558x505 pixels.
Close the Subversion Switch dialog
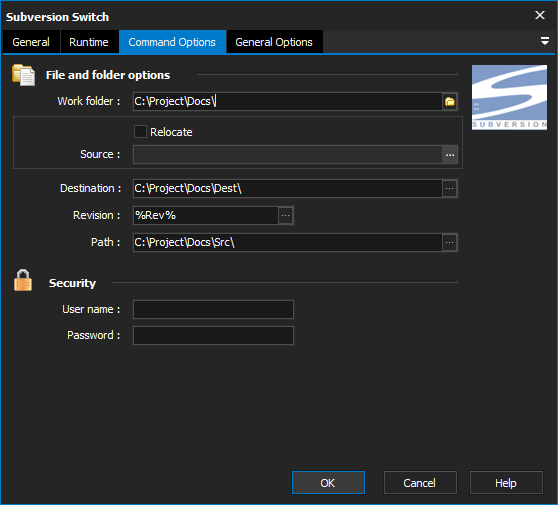coord(540,15)
